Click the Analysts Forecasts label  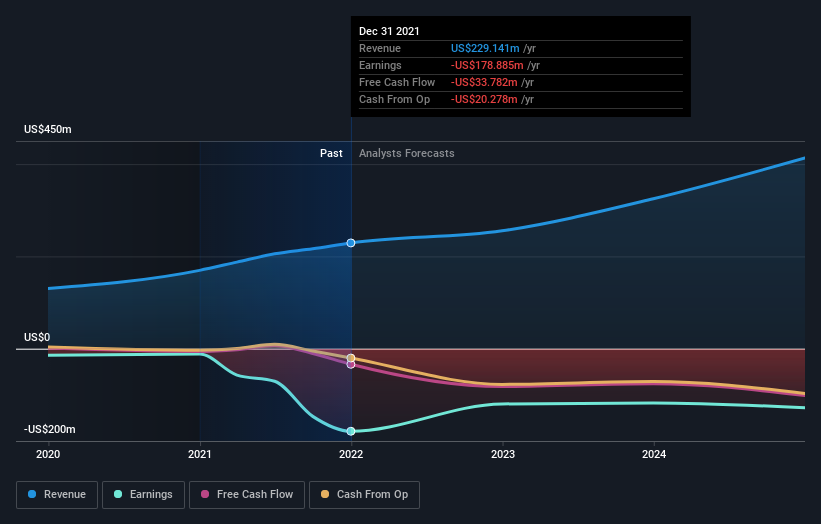click(406, 153)
